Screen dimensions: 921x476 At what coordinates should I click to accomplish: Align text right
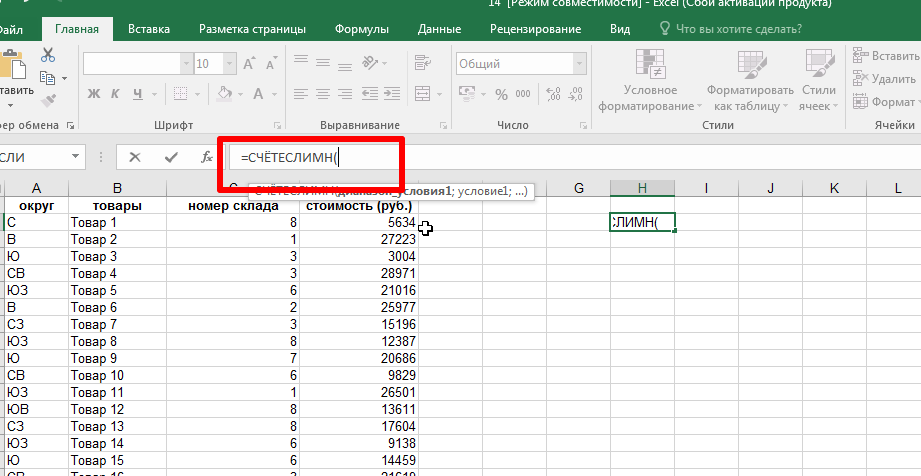(x=345, y=93)
